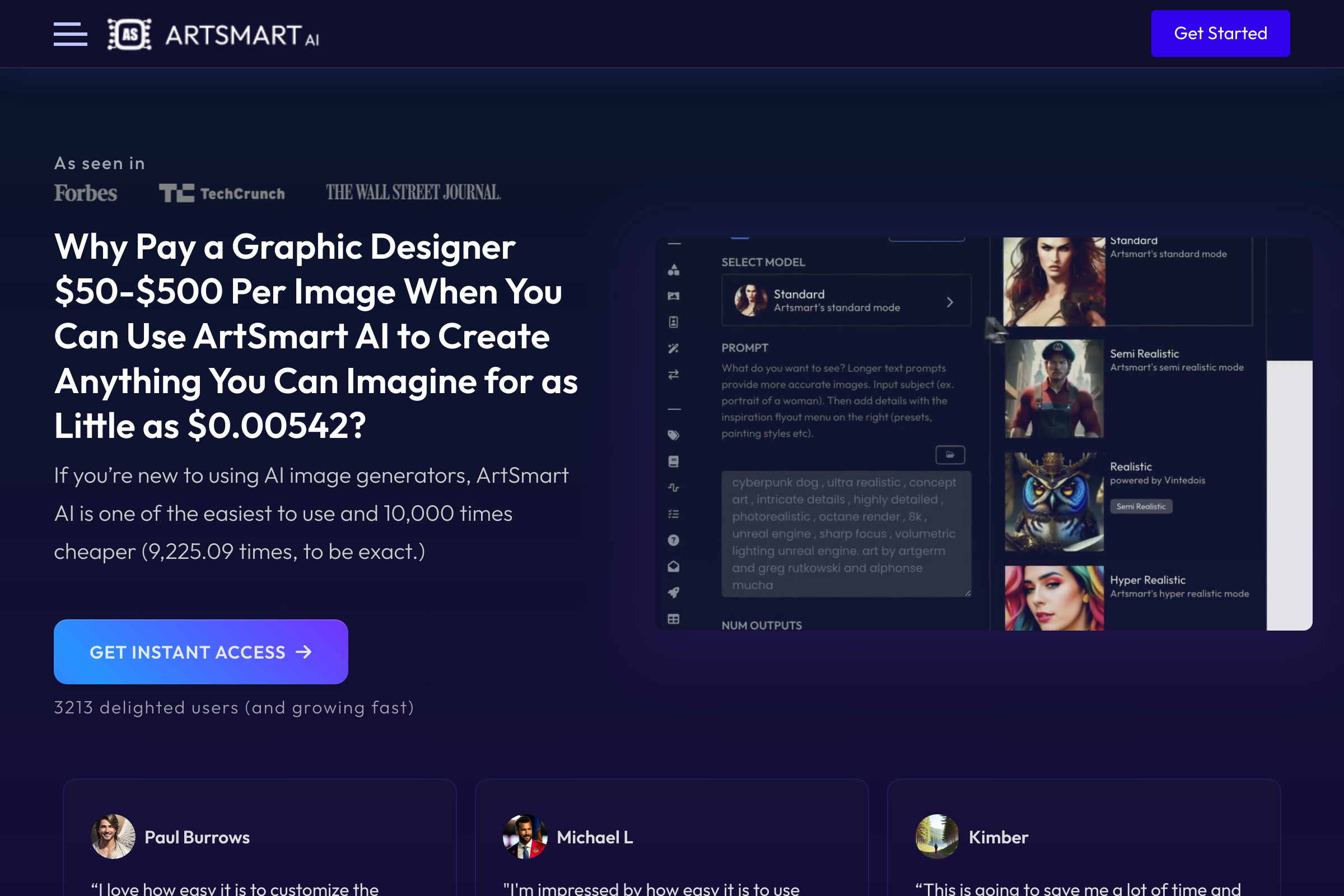Click the portrait card icon in the sidebar

tap(674, 321)
